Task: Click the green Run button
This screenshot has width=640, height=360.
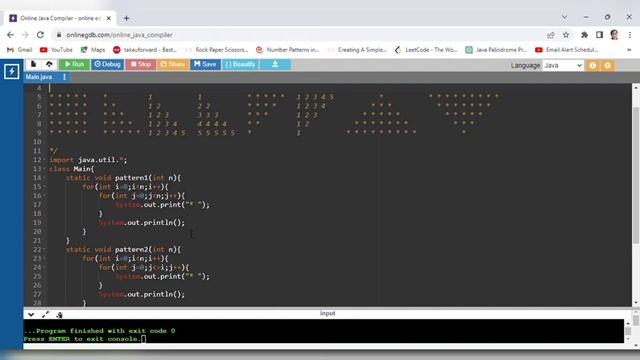Action: pyautogui.click(x=74, y=64)
